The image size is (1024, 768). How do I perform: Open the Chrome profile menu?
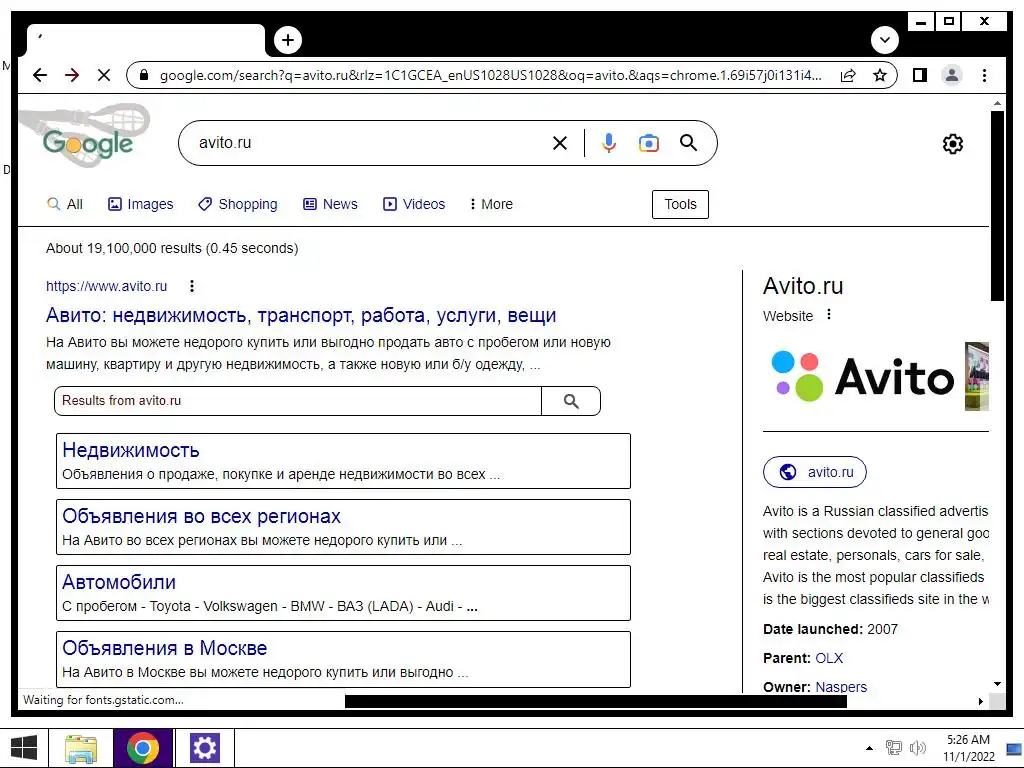pos(952,75)
